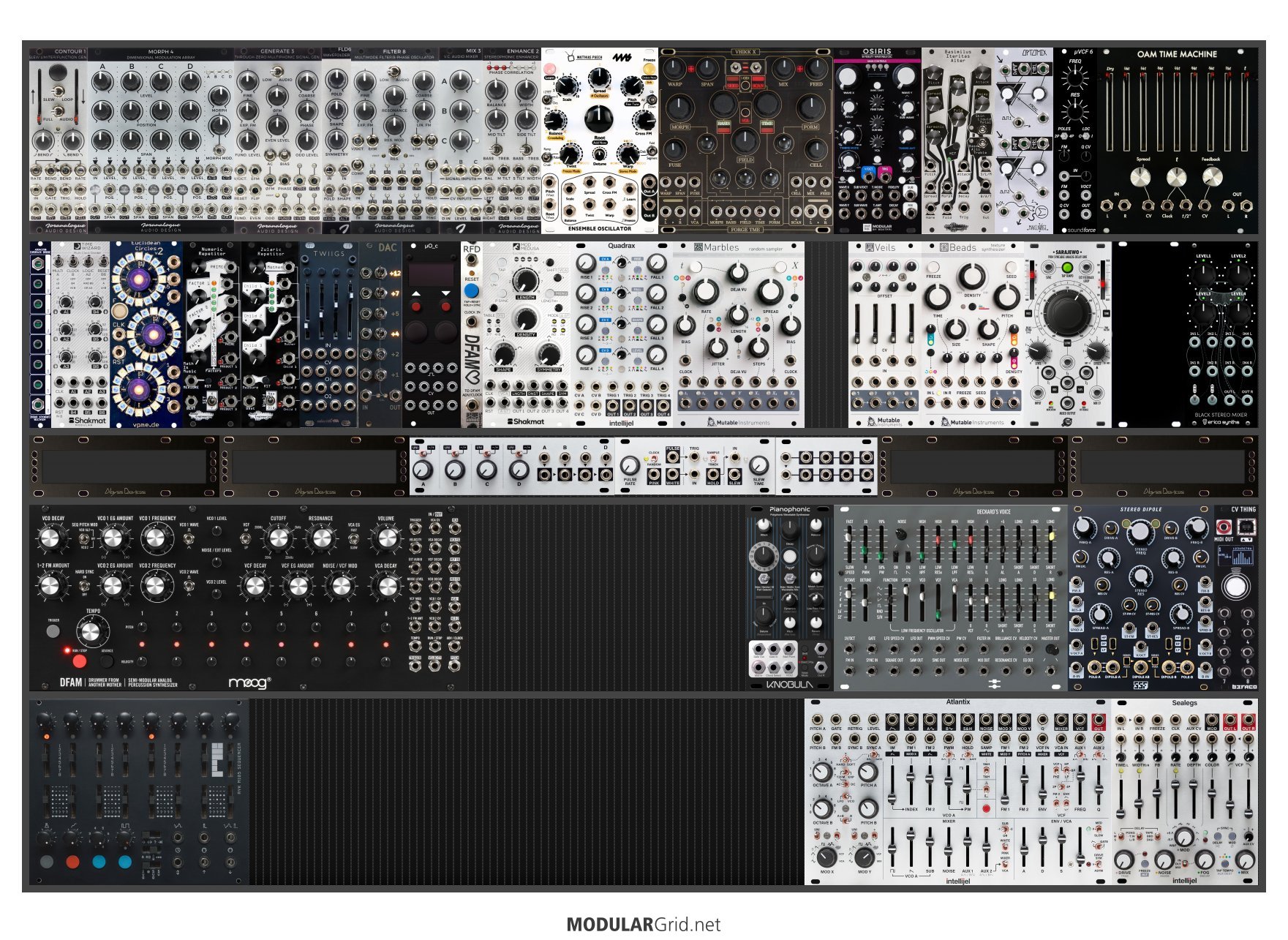Image resolution: width=1288 pixels, height=940 pixels.
Task: Click the DFAM Resonance knob
Action: tap(320, 539)
